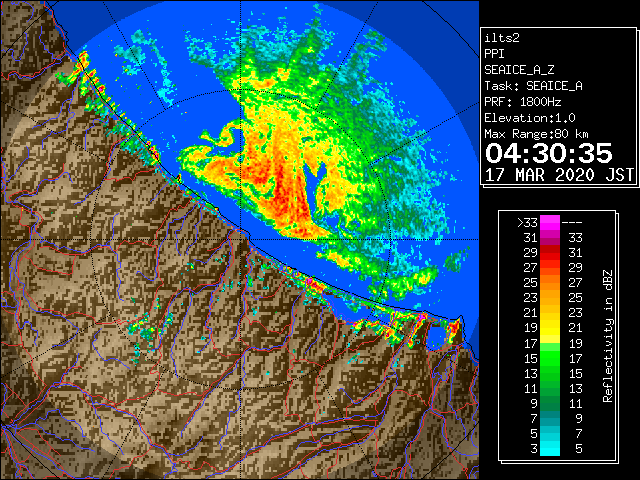640x480 pixels.
Task: Click the 'Task: SEAICE_A' line
Action: [533, 86]
